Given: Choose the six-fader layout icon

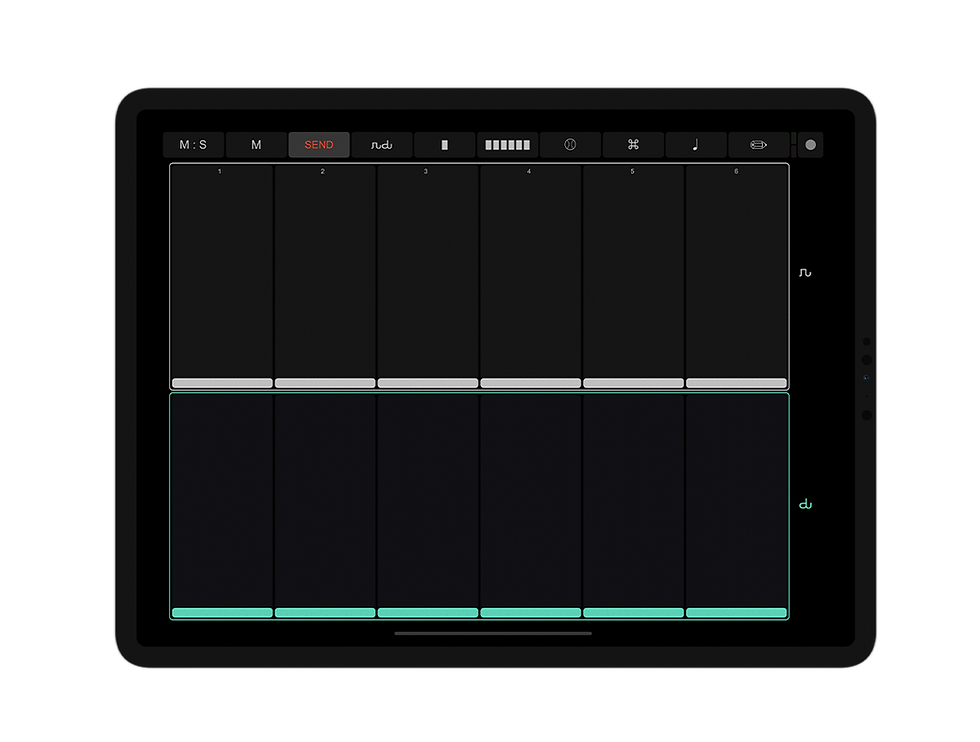Looking at the screenshot, I should [508, 145].
